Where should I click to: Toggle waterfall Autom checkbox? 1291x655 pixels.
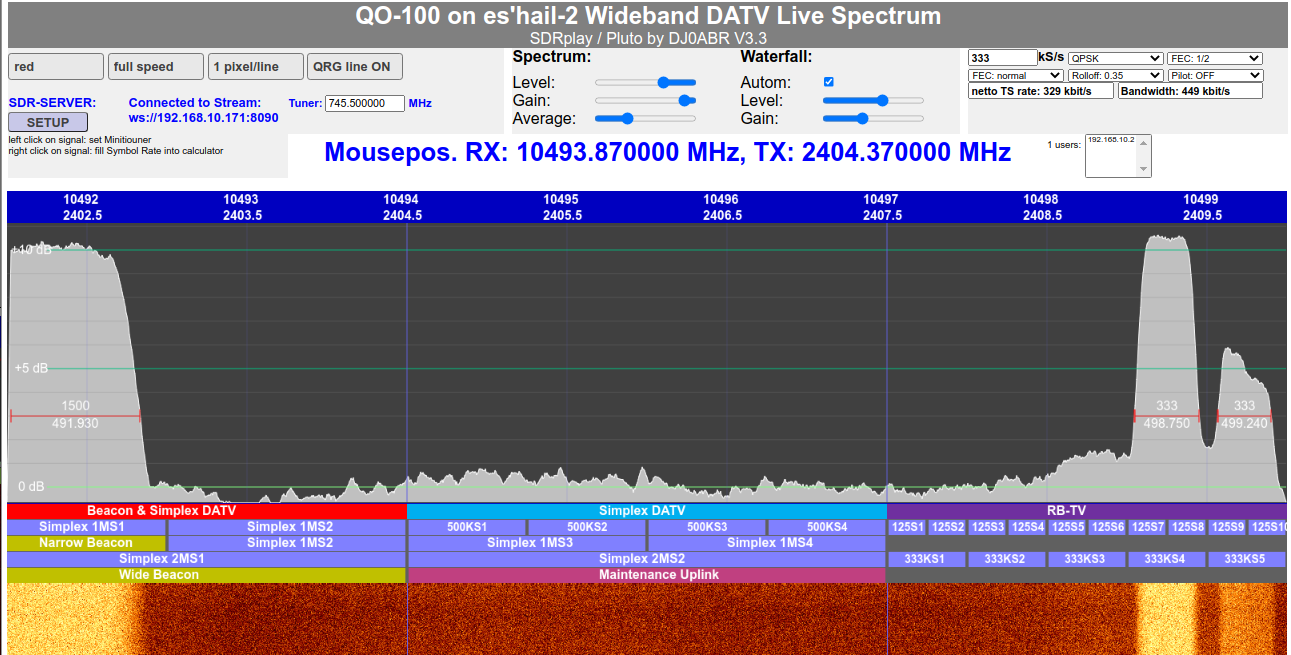(828, 82)
